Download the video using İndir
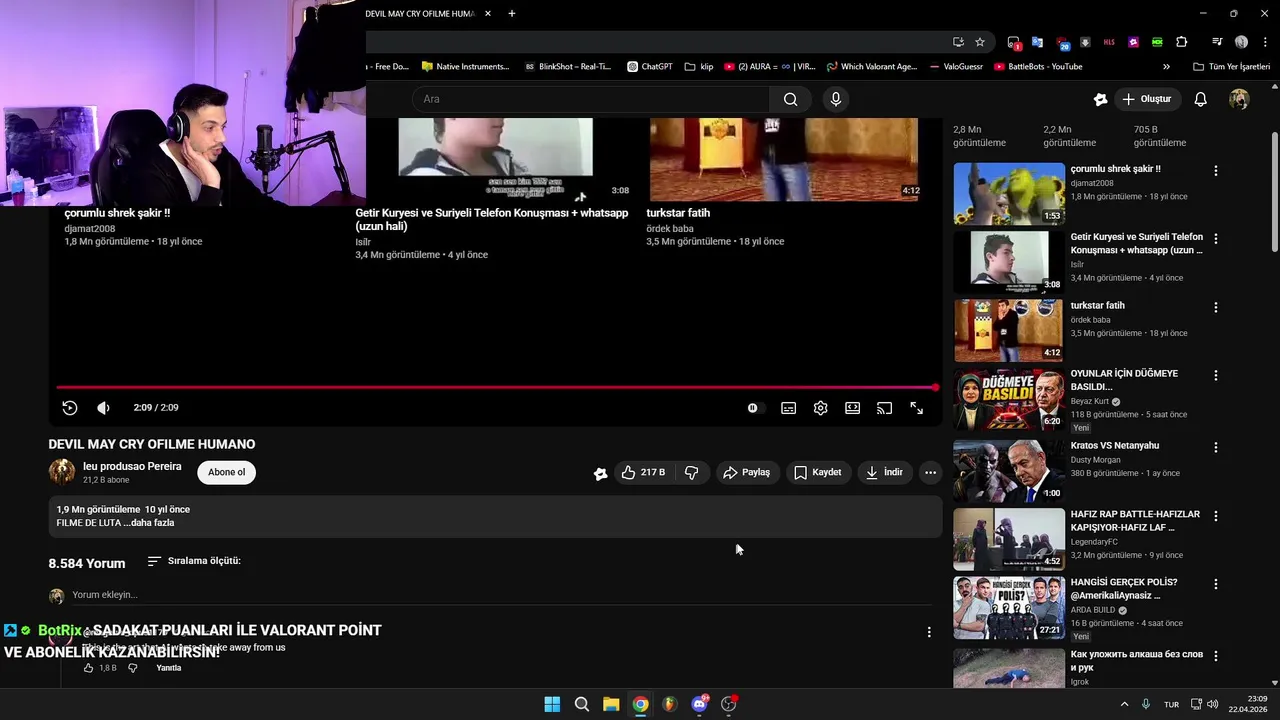This screenshot has width=1280, height=720. (x=884, y=472)
